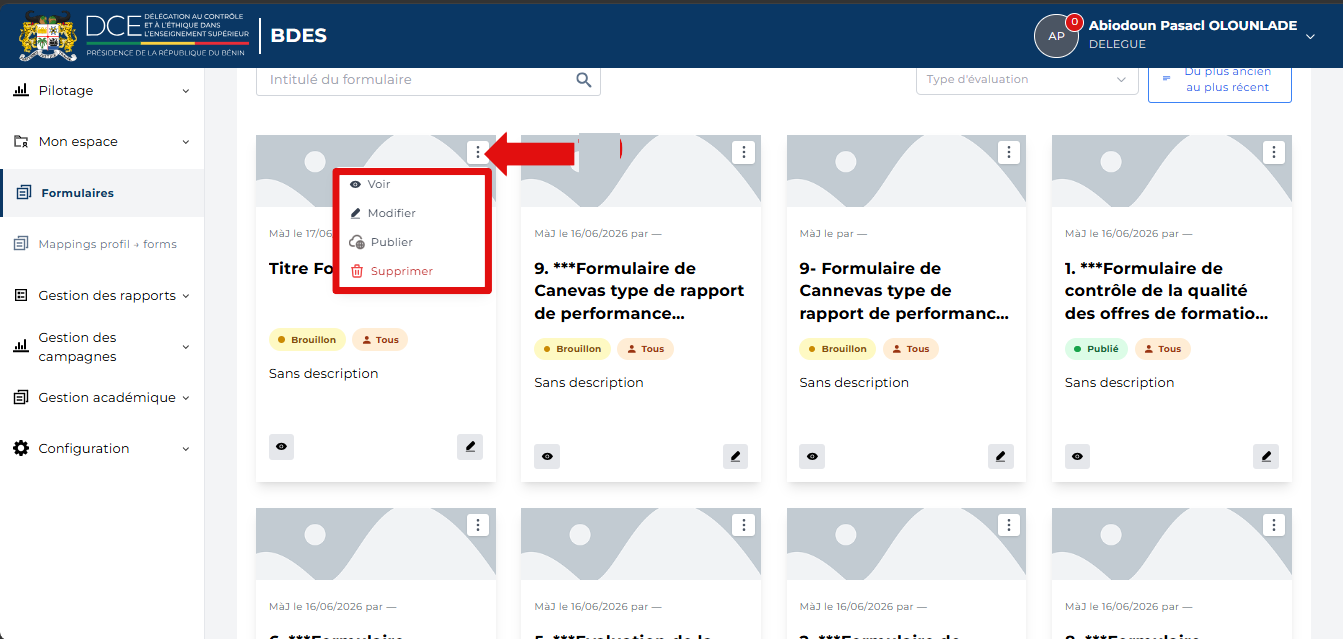Image resolution: width=1343 pixels, height=639 pixels.
Task: Click the Mon espace folder icon
Action: click(x=21, y=142)
